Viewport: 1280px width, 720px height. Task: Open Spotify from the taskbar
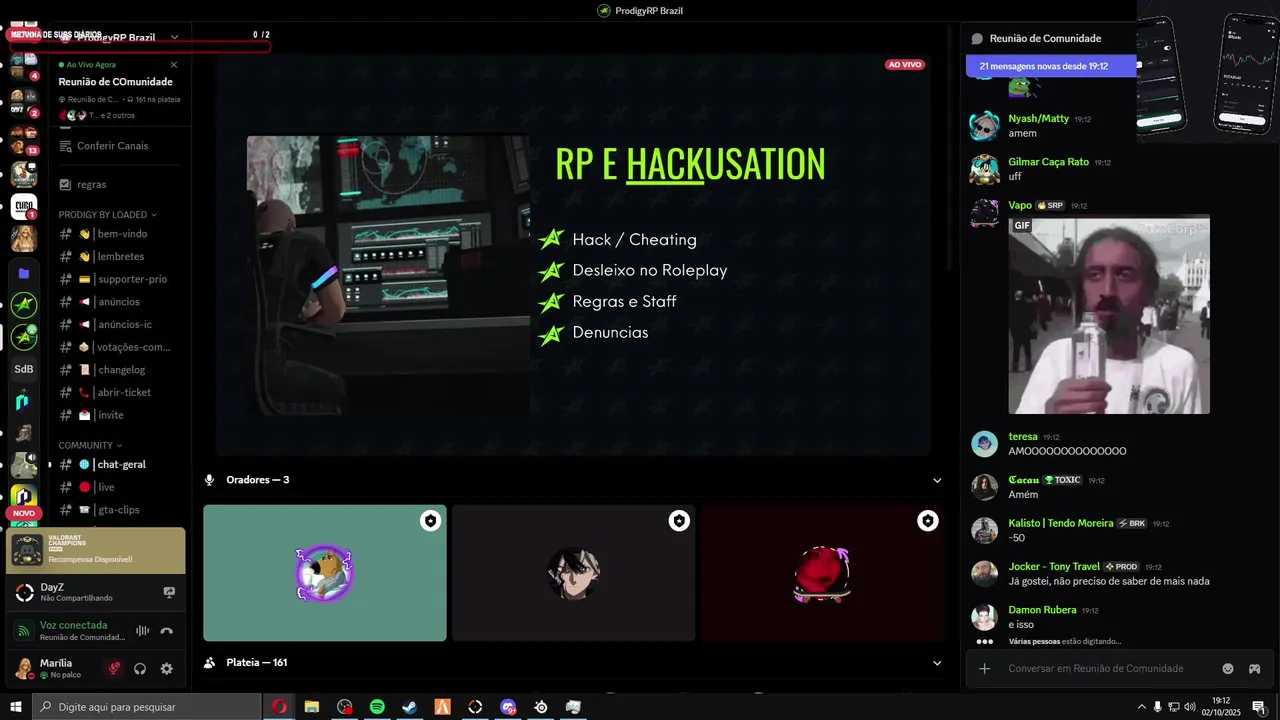pyautogui.click(x=377, y=707)
